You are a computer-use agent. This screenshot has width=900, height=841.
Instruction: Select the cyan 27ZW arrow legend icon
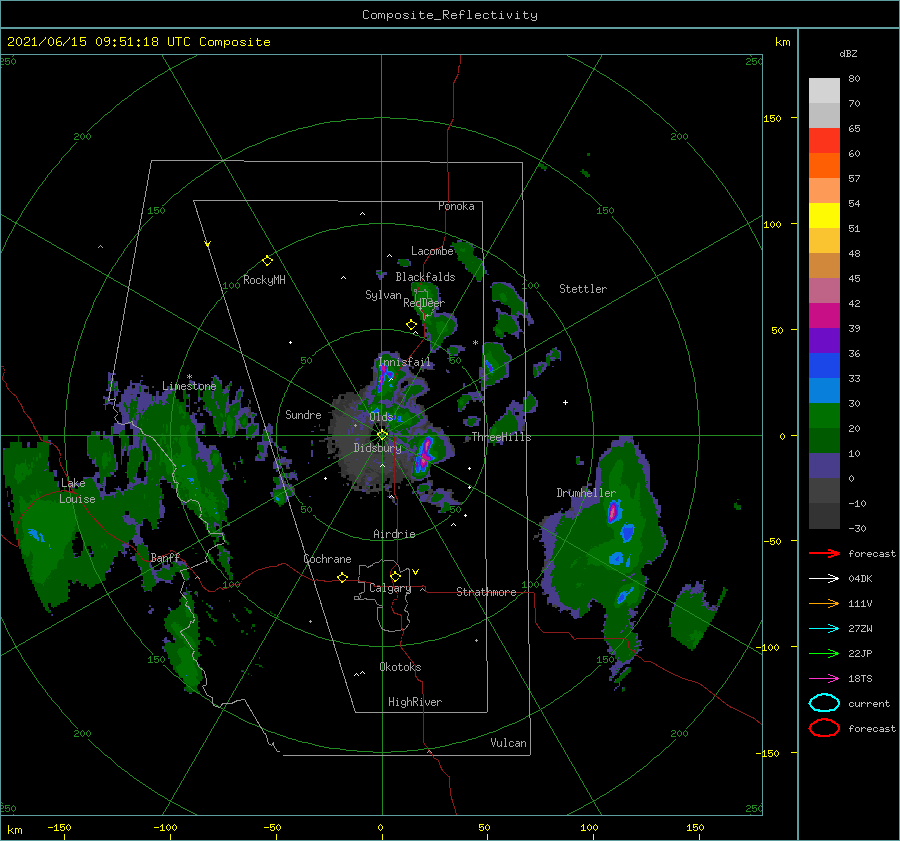[824, 629]
